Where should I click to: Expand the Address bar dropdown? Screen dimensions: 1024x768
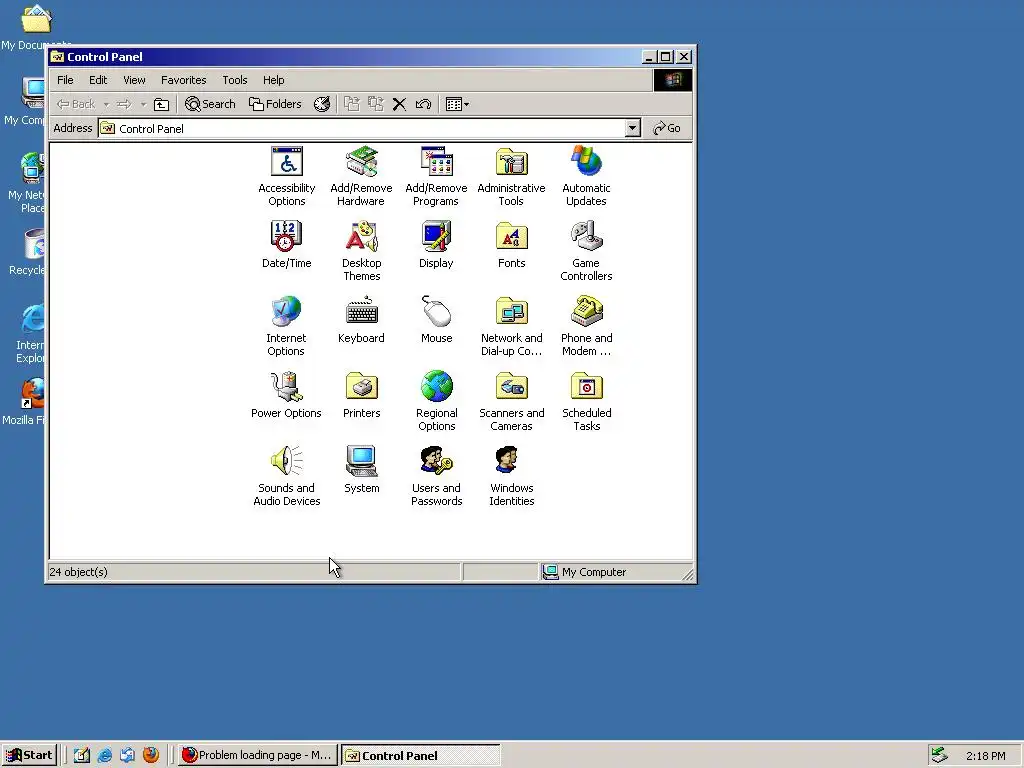point(632,128)
